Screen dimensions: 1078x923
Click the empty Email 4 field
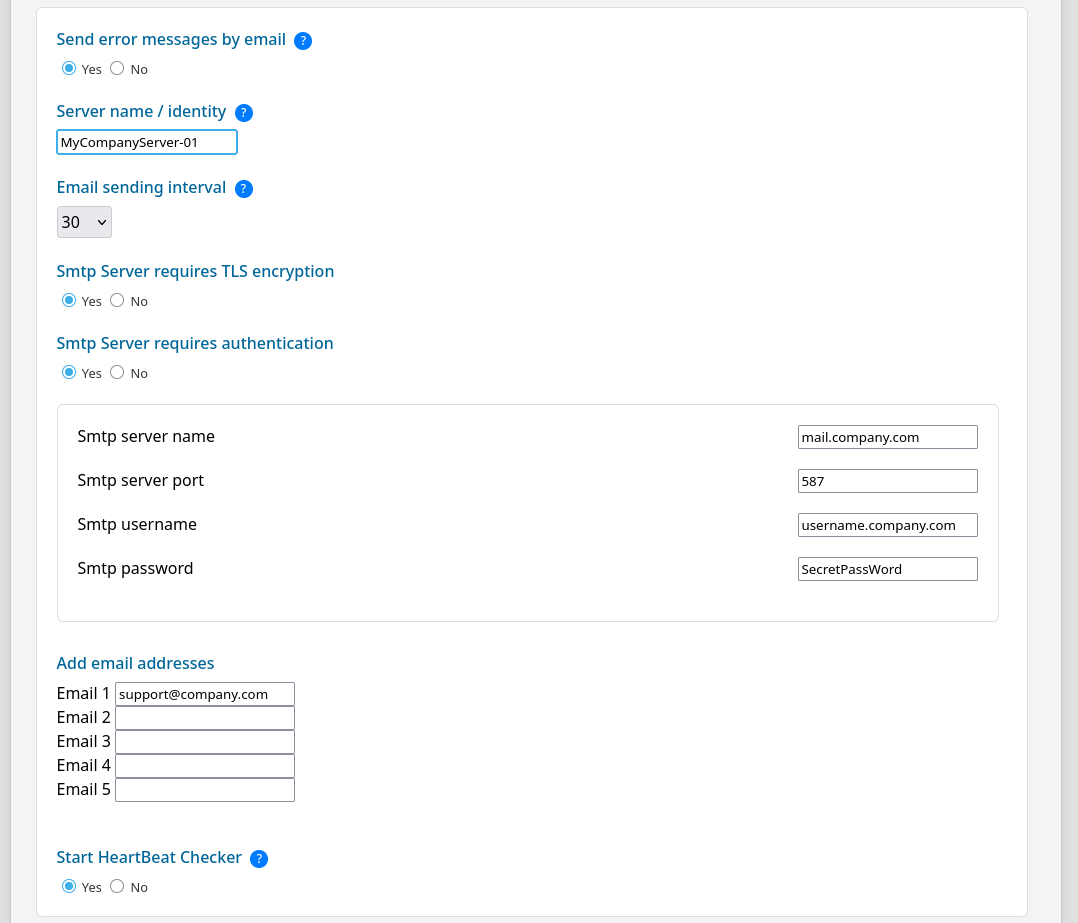click(205, 766)
